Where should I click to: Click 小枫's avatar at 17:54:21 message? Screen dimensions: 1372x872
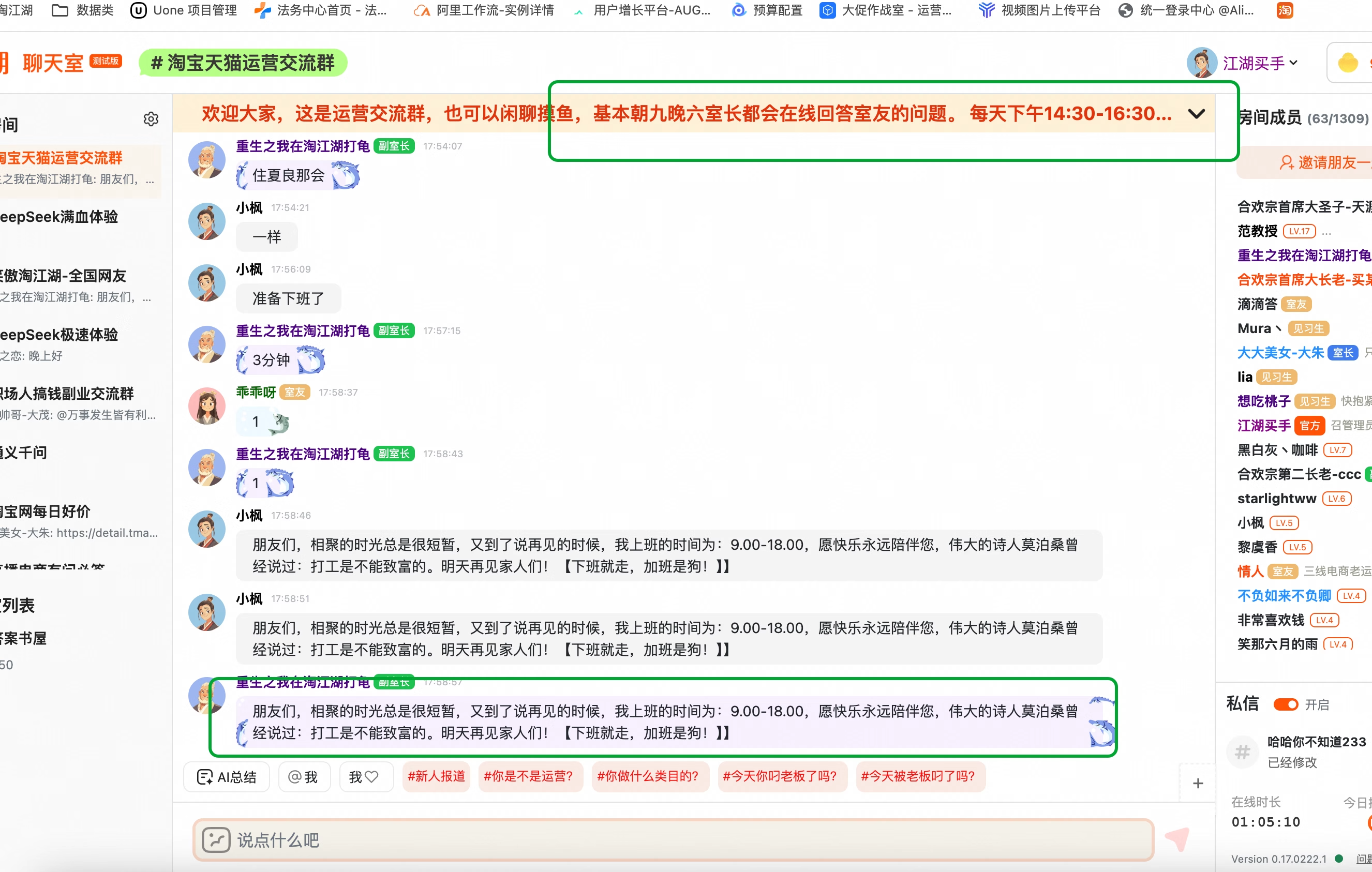point(207,221)
